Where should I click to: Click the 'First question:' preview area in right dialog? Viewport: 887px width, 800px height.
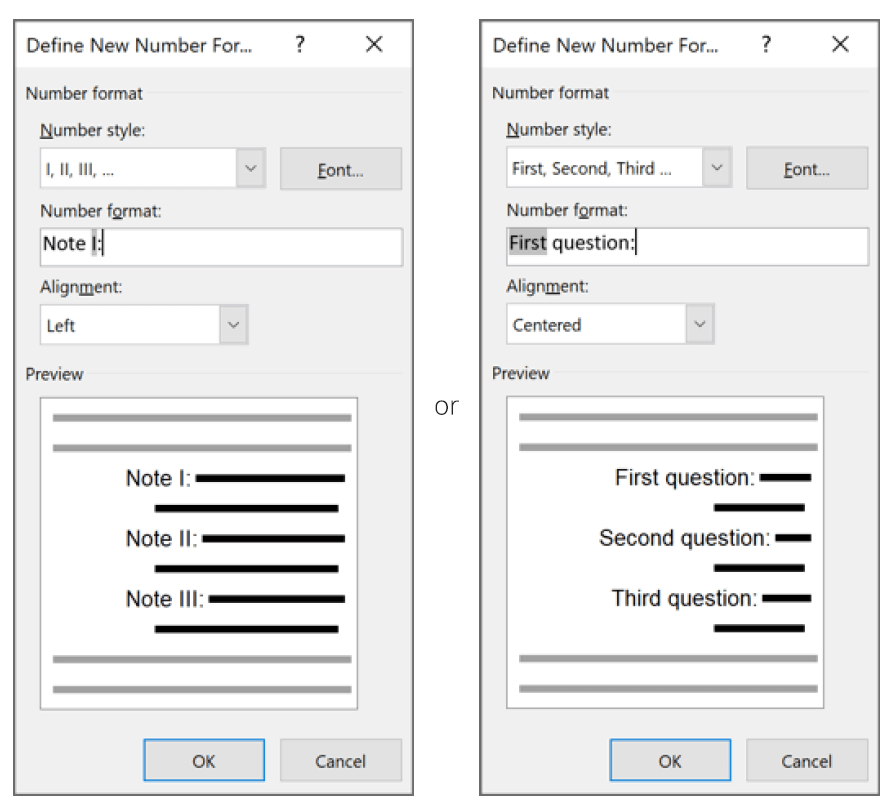pyautogui.click(x=665, y=552)
